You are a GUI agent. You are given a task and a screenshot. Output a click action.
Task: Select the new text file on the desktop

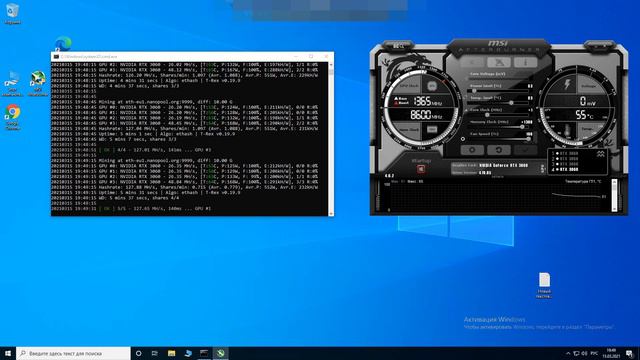pyautogui.click(x=544, y=285)
